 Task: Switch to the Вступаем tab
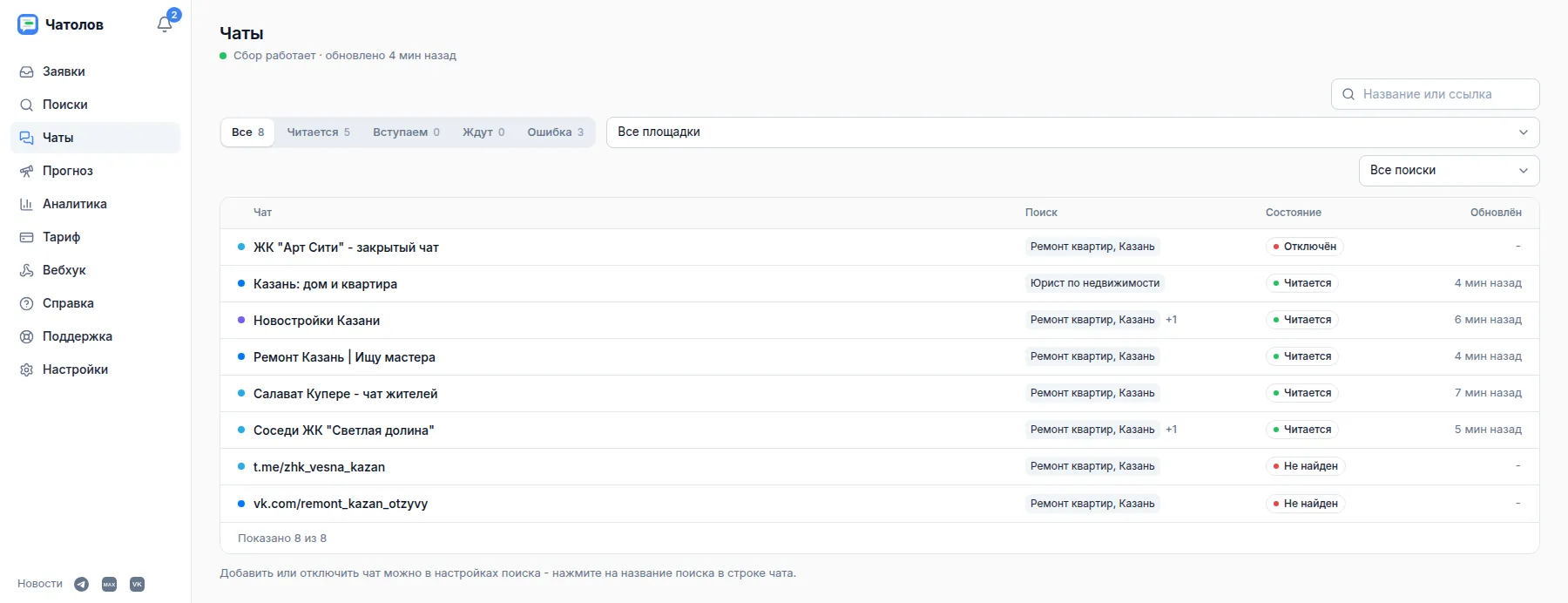click(406, 132)
